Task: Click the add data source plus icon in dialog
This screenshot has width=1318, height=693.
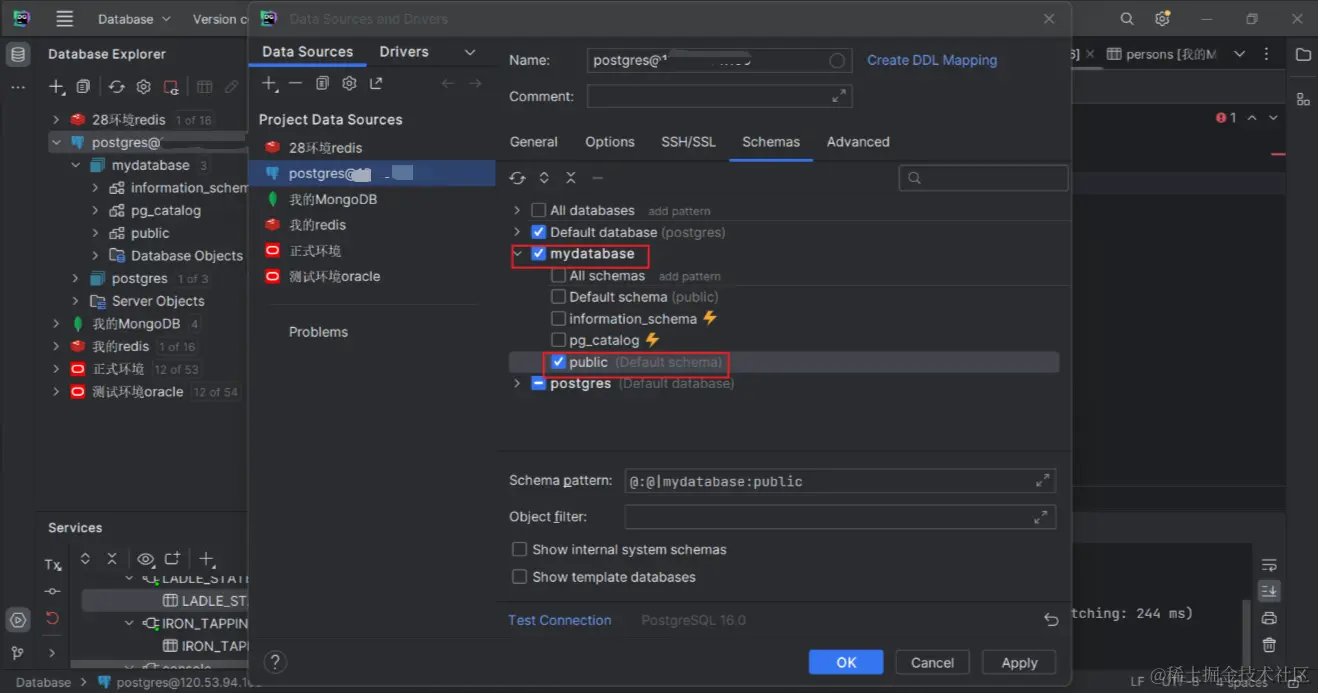Action: click(269, 84)
